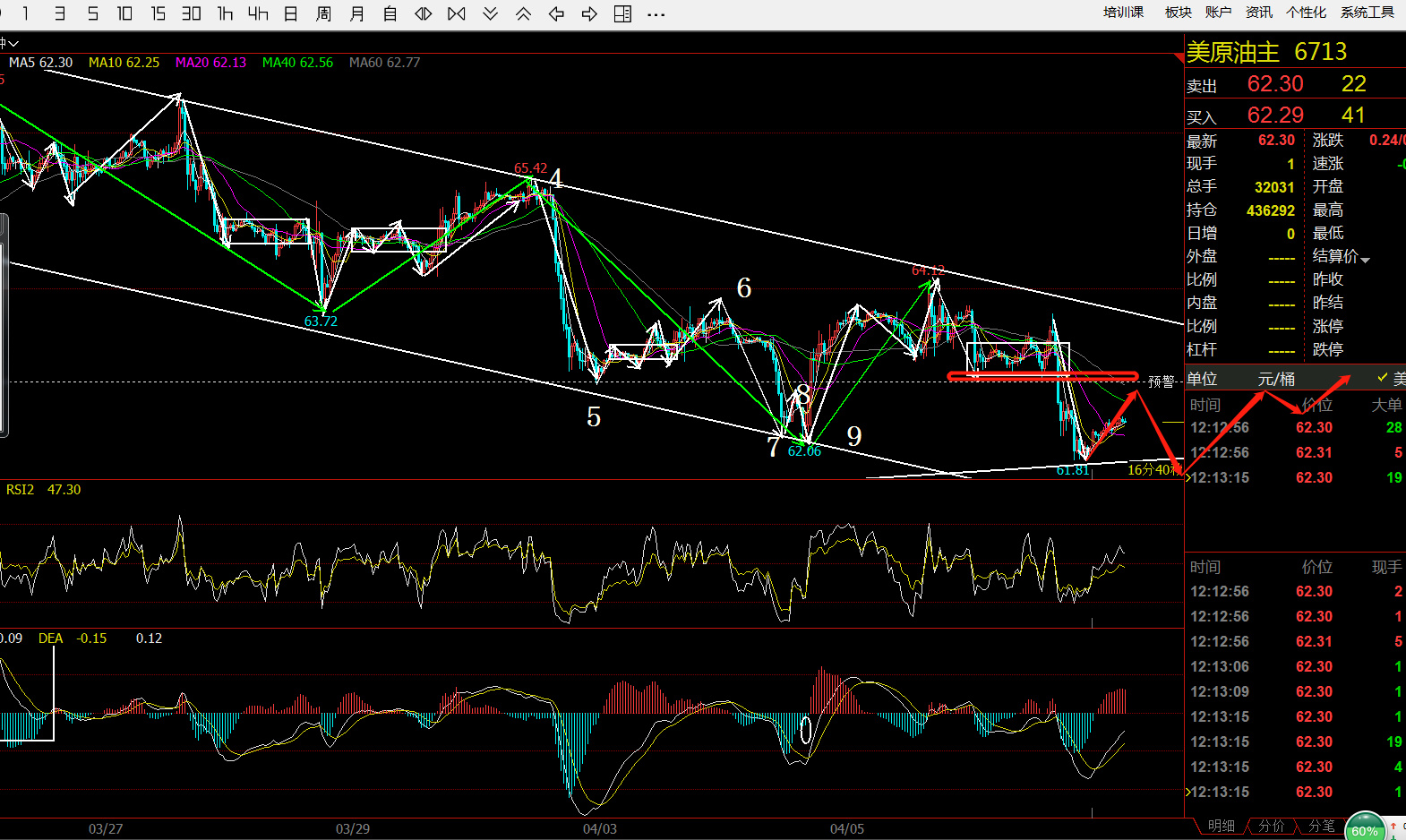Switch chart to 4h period
Viewport: 1406px width, 840px height.
coord(258,13)
